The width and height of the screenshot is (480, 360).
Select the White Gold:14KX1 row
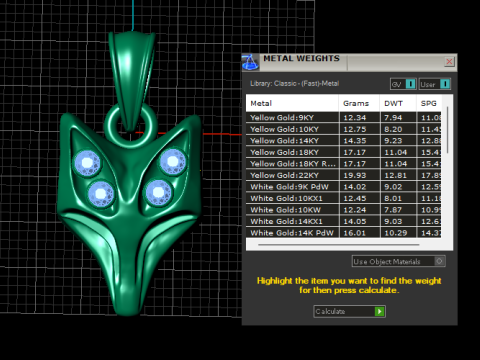tap(344, 221)
